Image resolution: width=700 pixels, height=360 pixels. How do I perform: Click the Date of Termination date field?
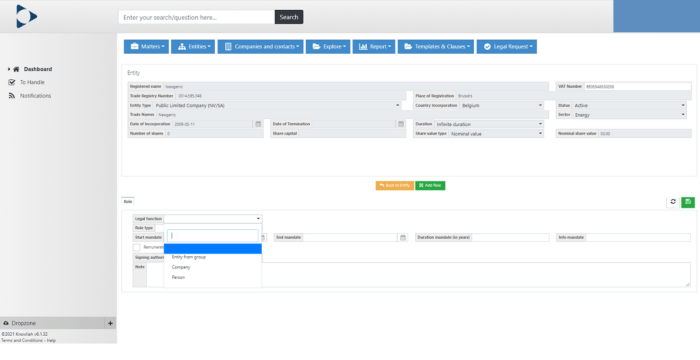354,124
